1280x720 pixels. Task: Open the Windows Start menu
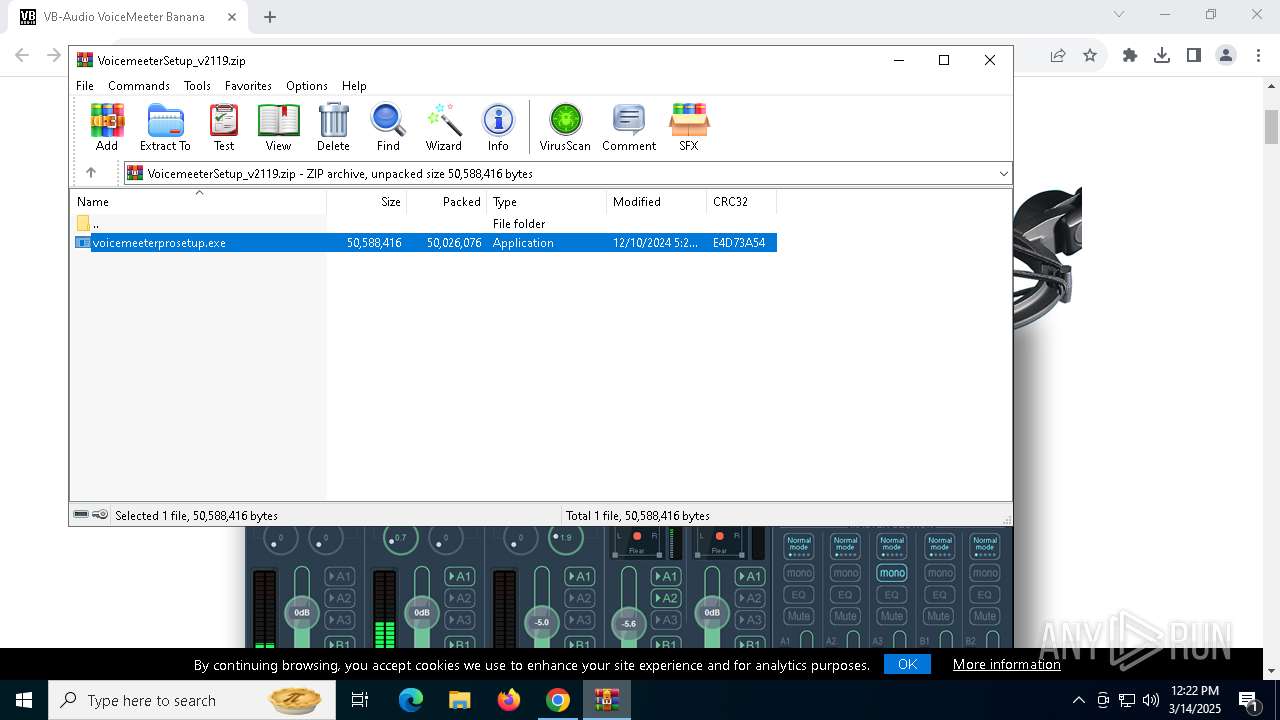click(x=23, y=700)
